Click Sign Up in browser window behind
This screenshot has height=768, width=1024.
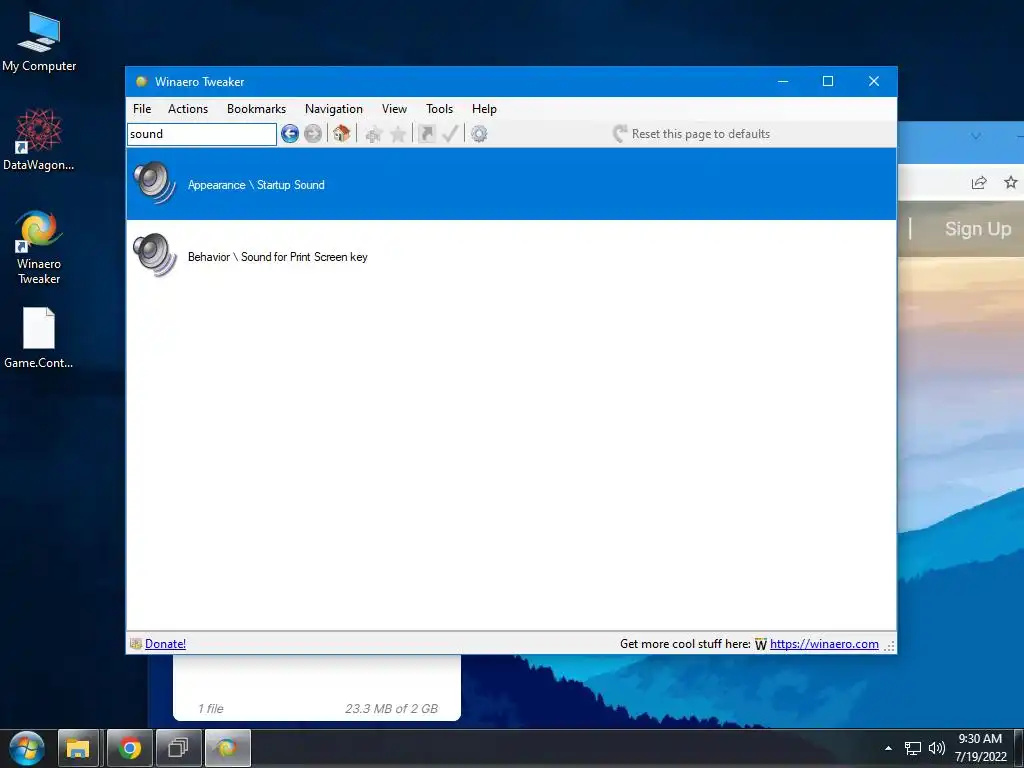(x=978, y=229)
